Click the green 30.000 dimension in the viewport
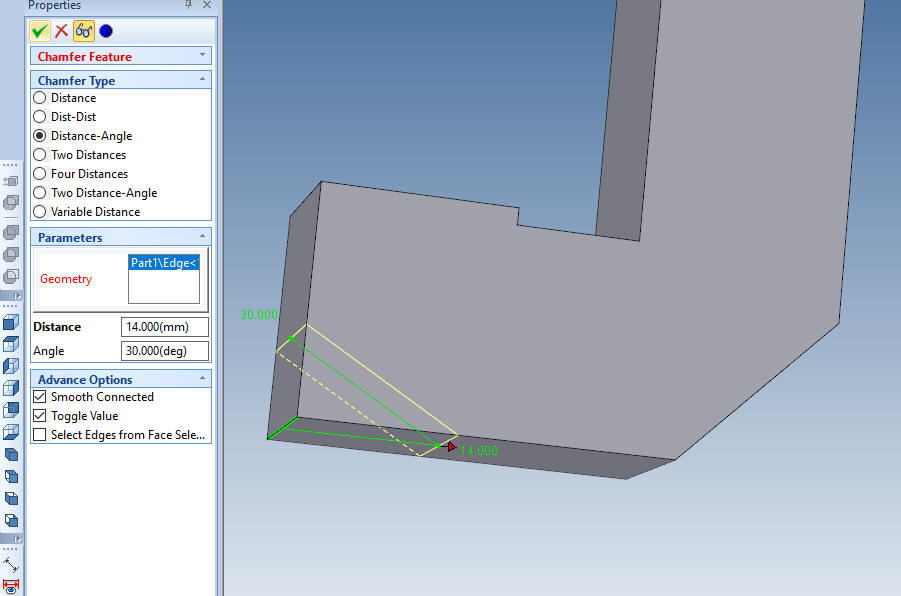Image resolution: width=901 pixels, height=596 pixels. [259, 314]
